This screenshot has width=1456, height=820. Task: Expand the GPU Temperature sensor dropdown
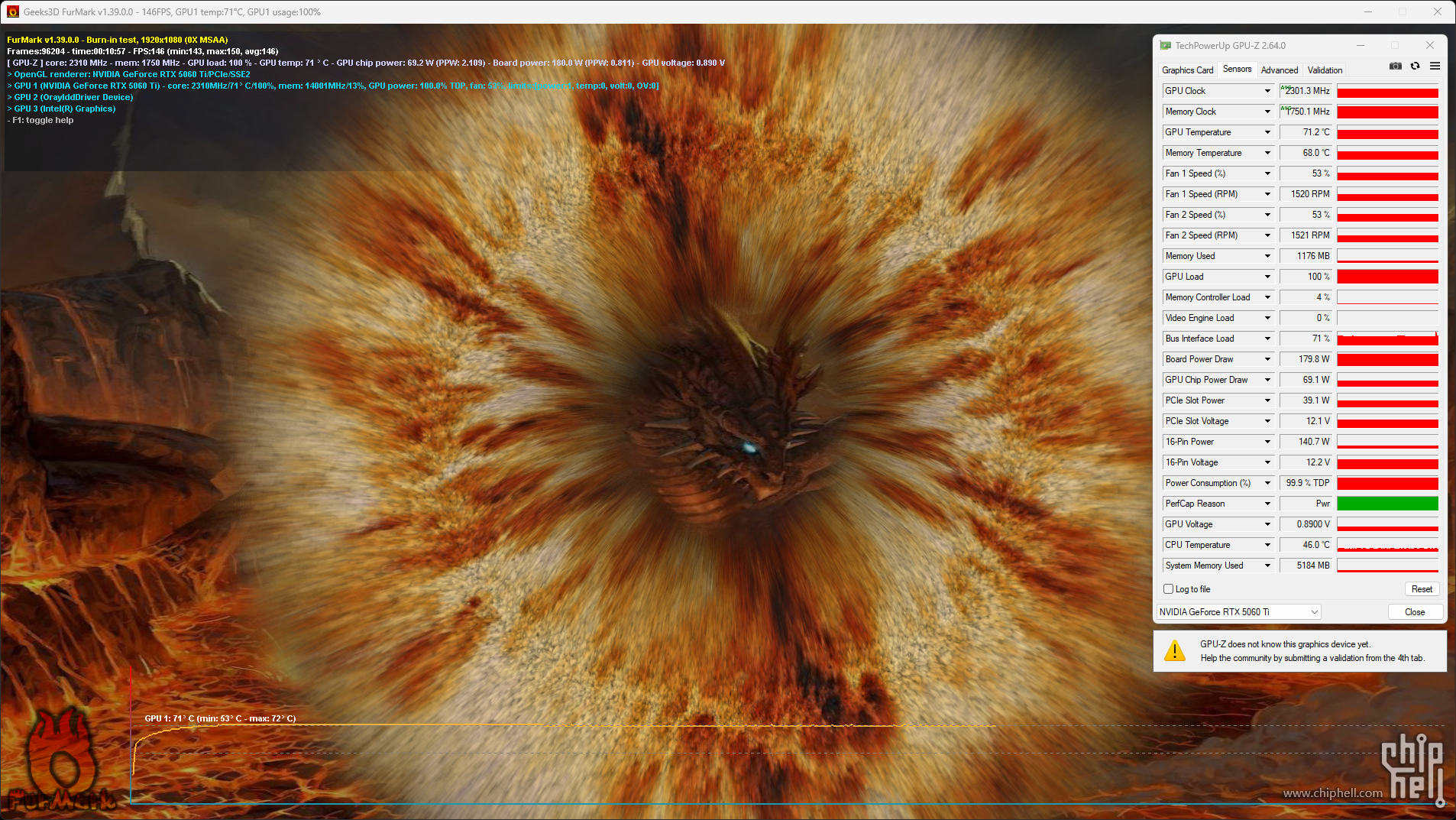point(1267,132)
